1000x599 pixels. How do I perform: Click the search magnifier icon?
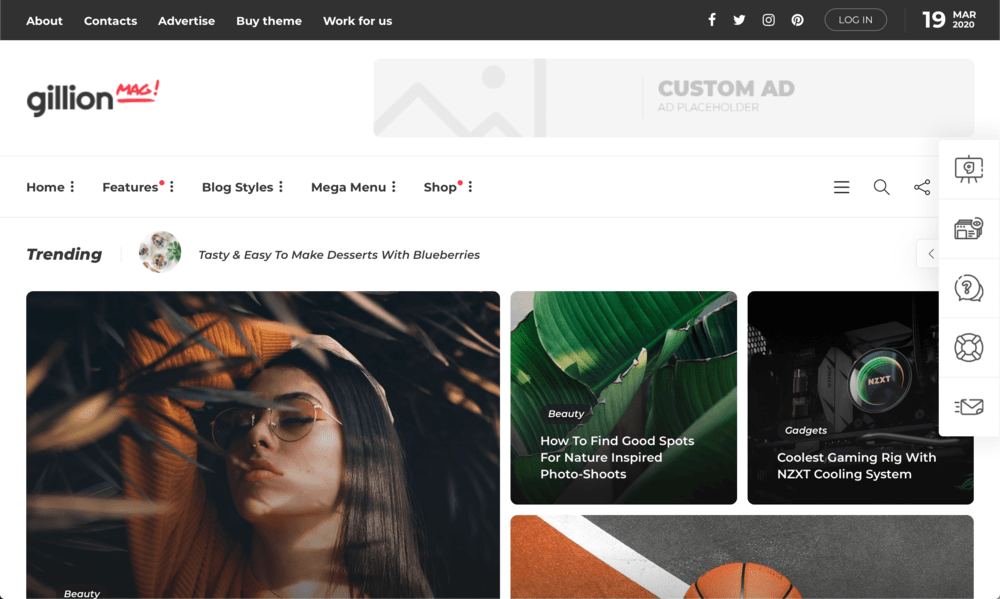tap(881, 187)
